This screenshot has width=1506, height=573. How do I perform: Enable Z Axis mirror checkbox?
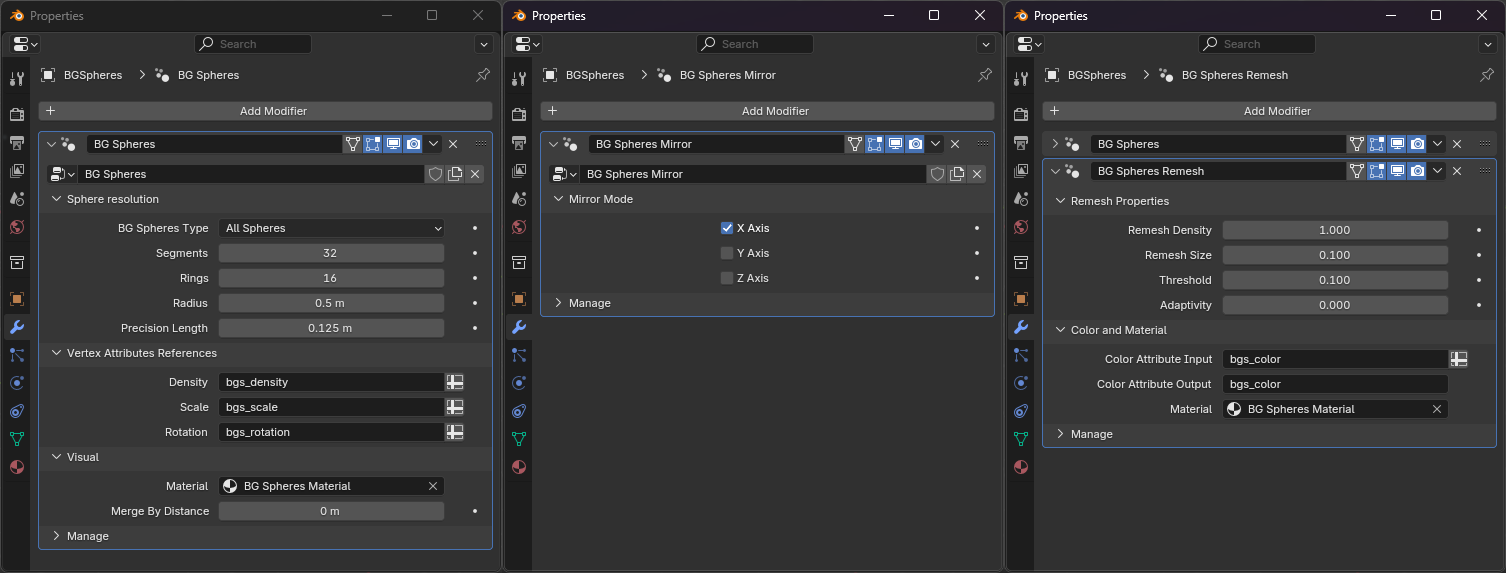pyautogui.click(x=727, y=278)
